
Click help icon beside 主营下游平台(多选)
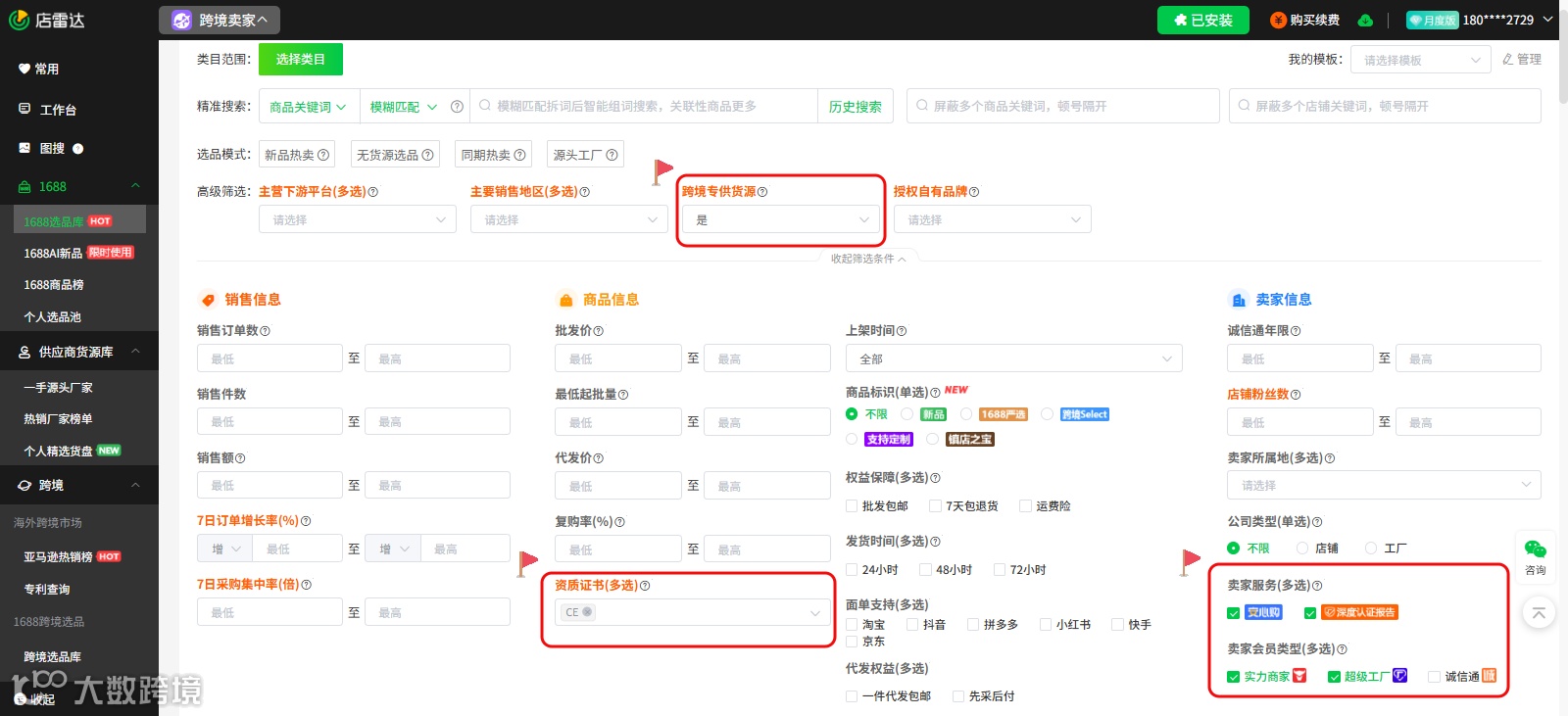372,192
